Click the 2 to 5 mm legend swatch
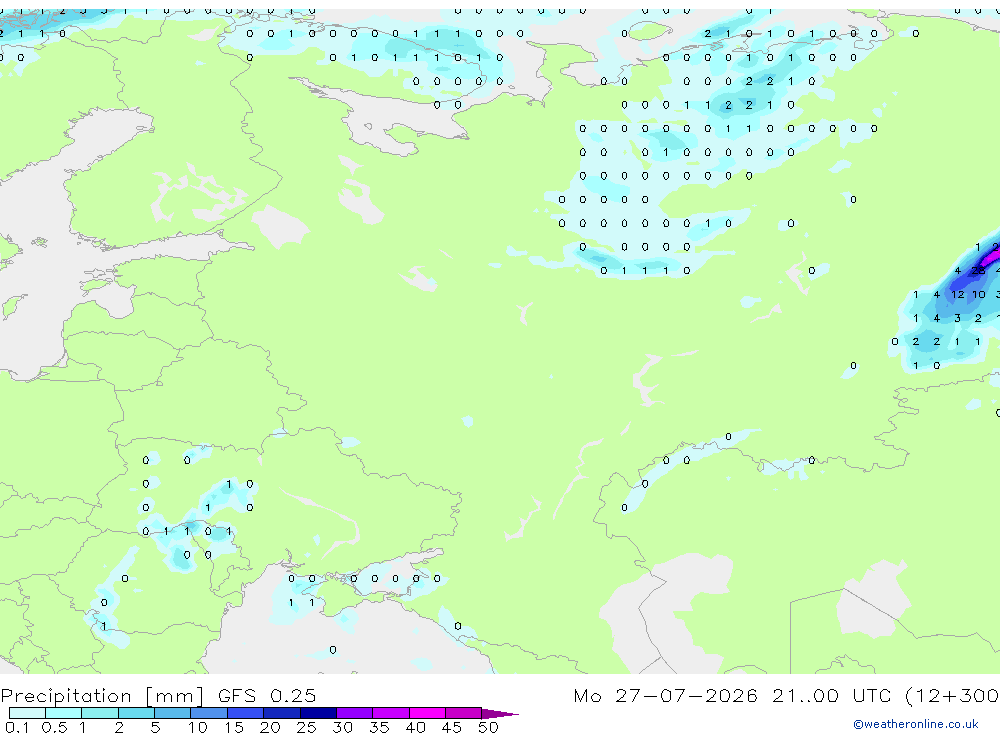This screenshot has height=733, width=1000. pyautogui.click(x=136, y=713)
